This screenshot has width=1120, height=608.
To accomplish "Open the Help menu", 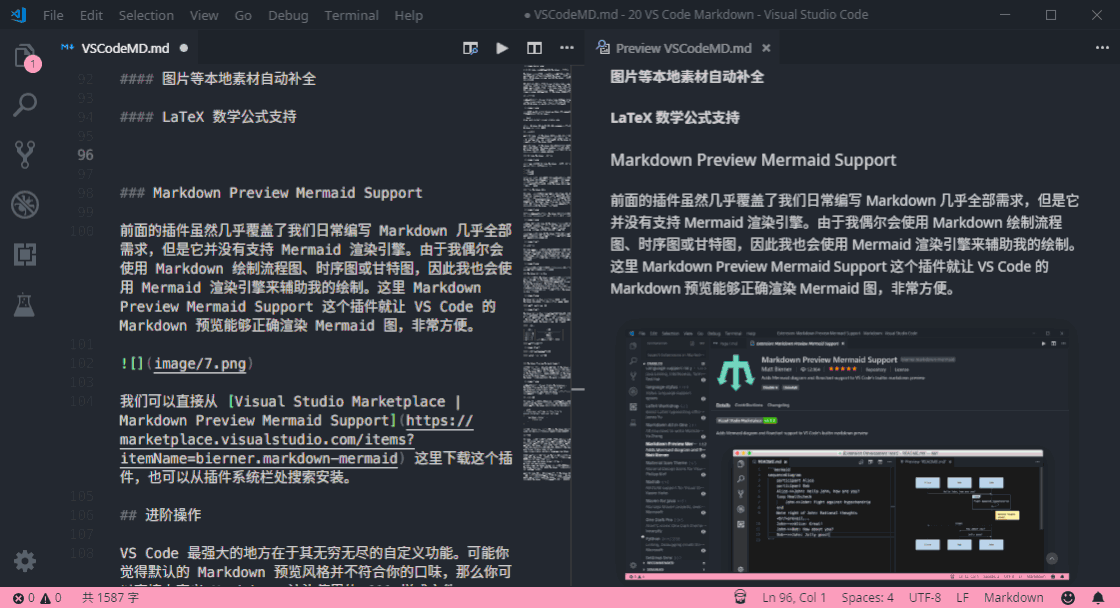I will 409,15.
